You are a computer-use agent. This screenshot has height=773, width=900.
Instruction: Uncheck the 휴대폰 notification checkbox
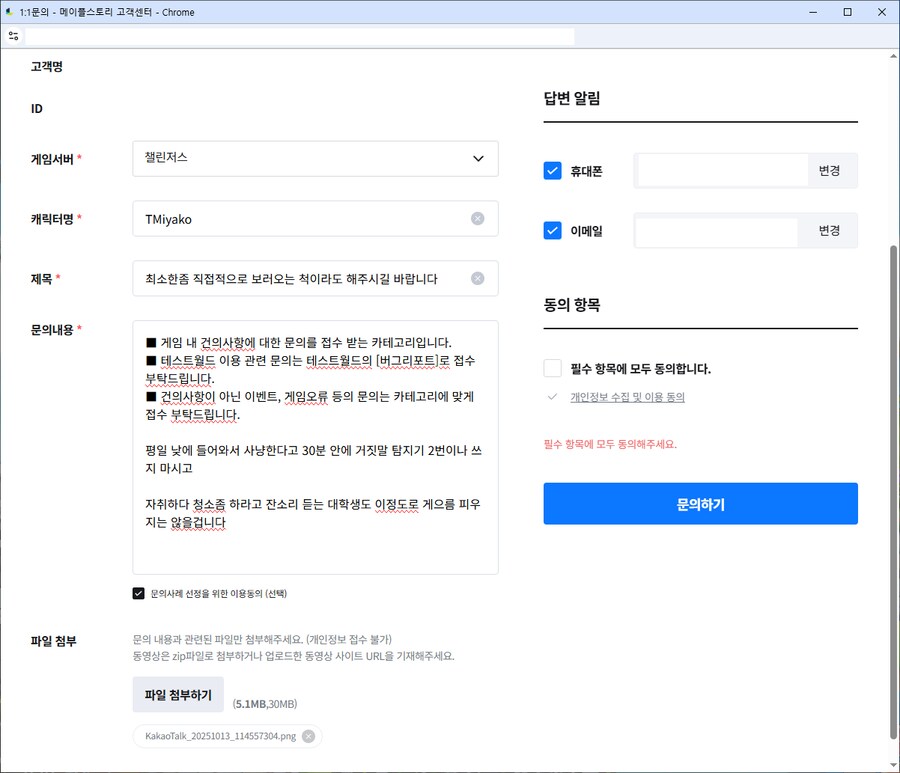point(553,171)
